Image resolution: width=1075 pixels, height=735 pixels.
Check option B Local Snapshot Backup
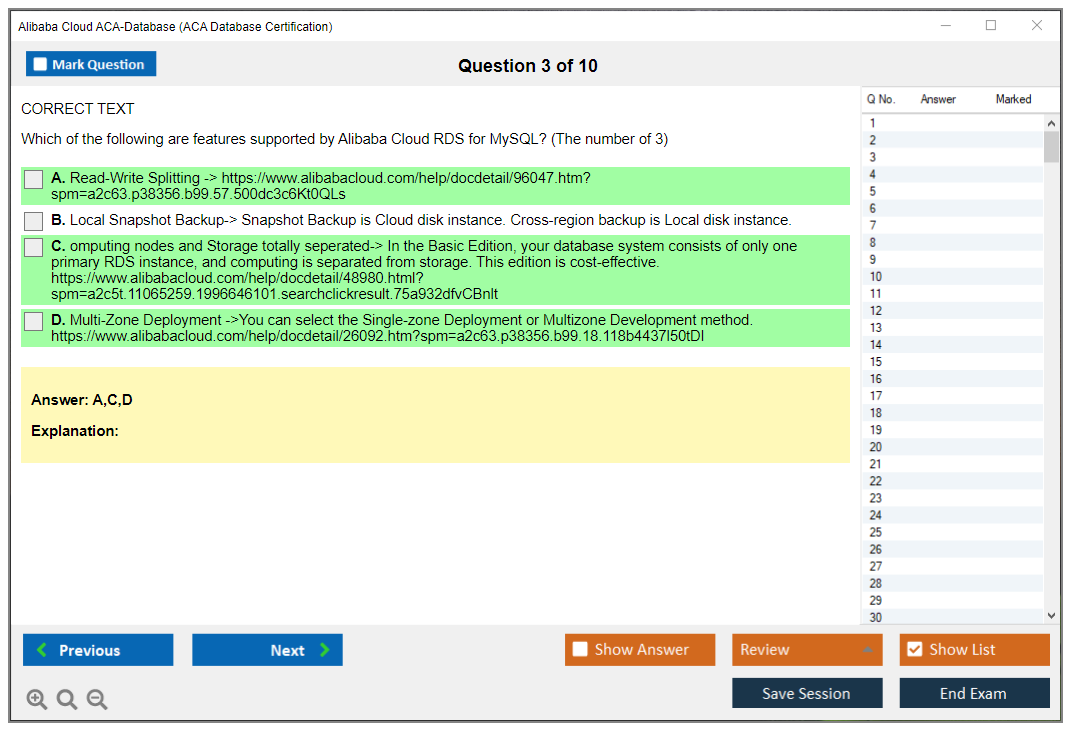(x=33, y=221)
